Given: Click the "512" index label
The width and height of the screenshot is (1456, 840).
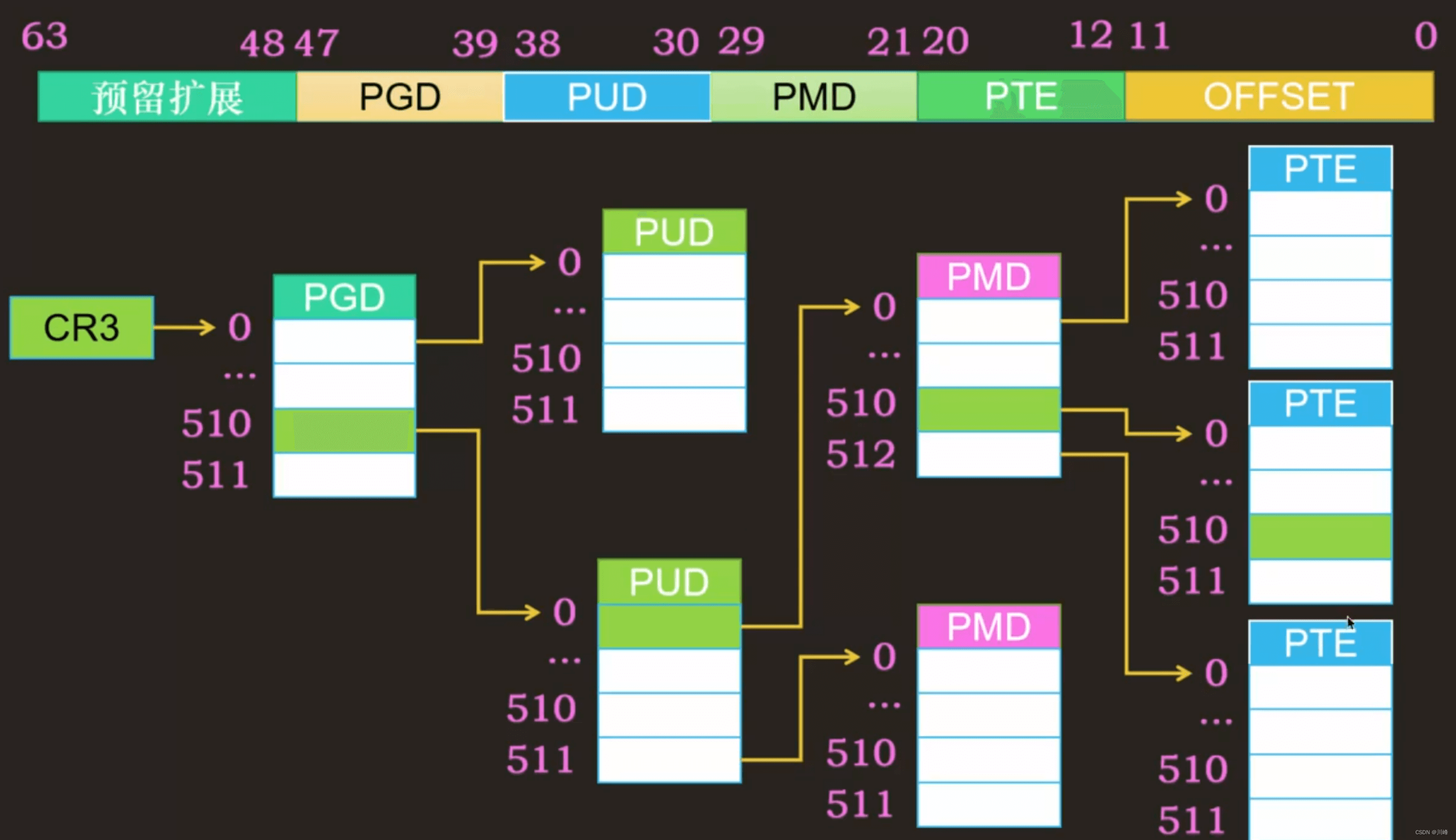Looking at the screenshot, I should (861, 454).
